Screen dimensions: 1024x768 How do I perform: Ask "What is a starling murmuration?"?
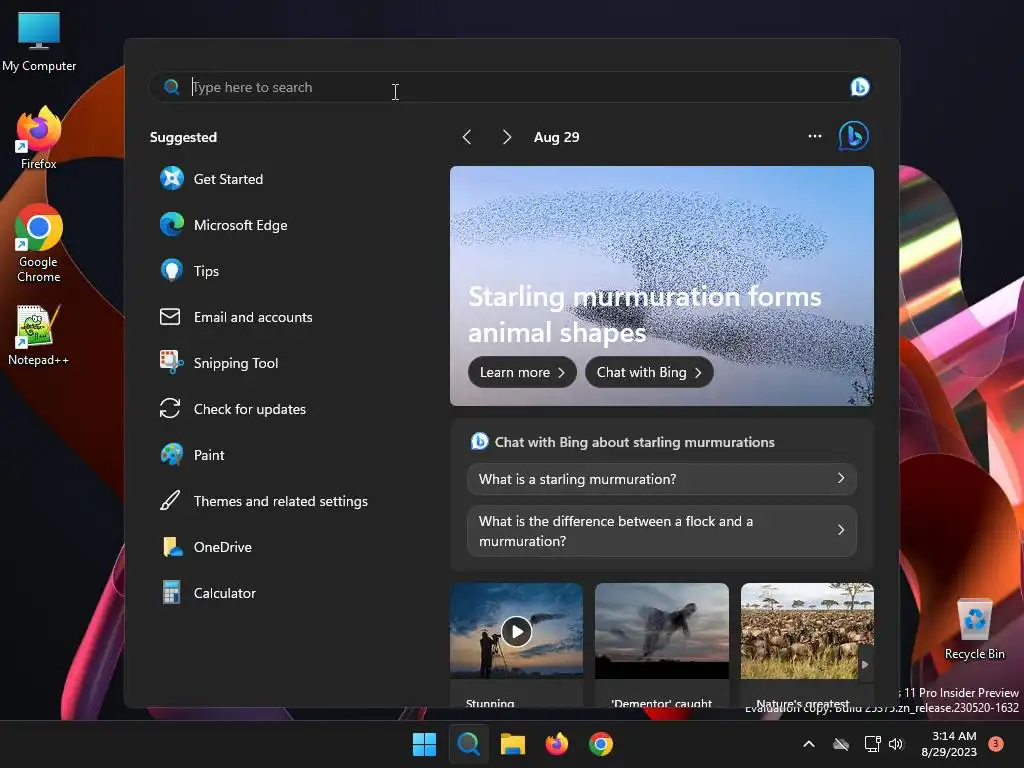tap(662, 479)
